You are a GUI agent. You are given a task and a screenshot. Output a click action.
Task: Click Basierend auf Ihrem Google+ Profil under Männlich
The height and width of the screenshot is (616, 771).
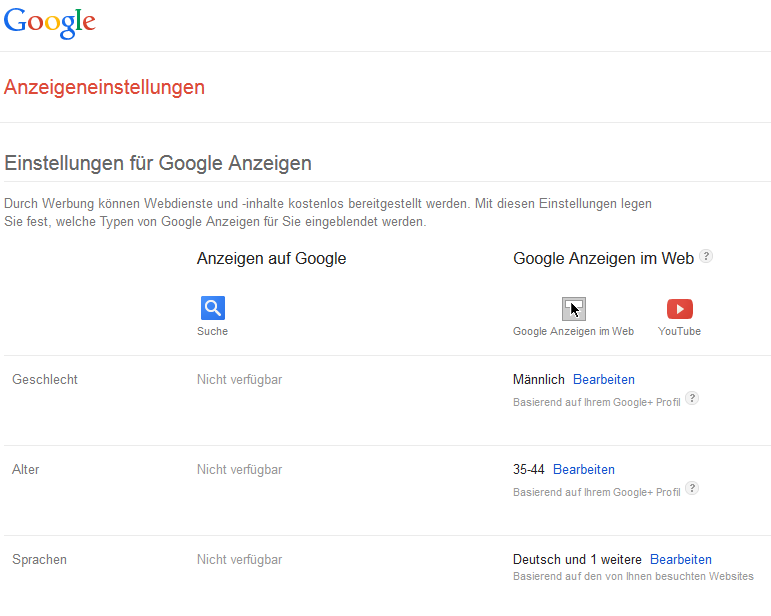tap(596, 402)
